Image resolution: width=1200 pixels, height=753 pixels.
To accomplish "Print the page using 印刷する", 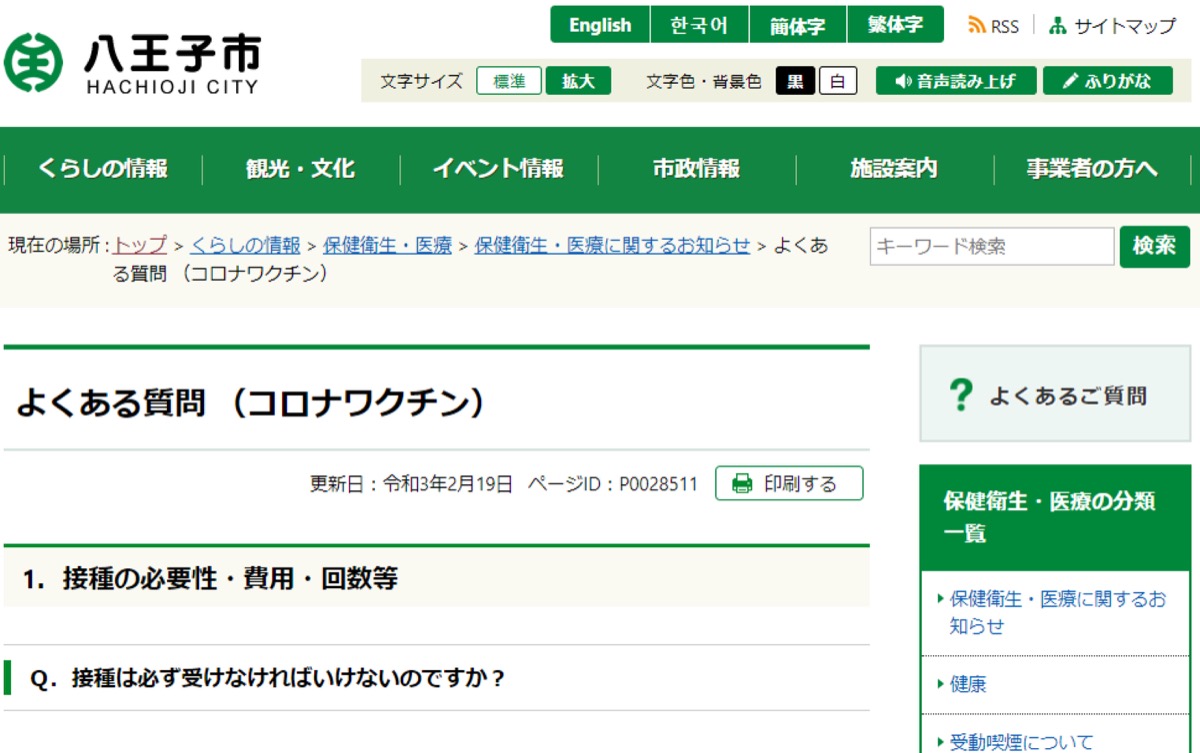I will [x=788, y=484].
